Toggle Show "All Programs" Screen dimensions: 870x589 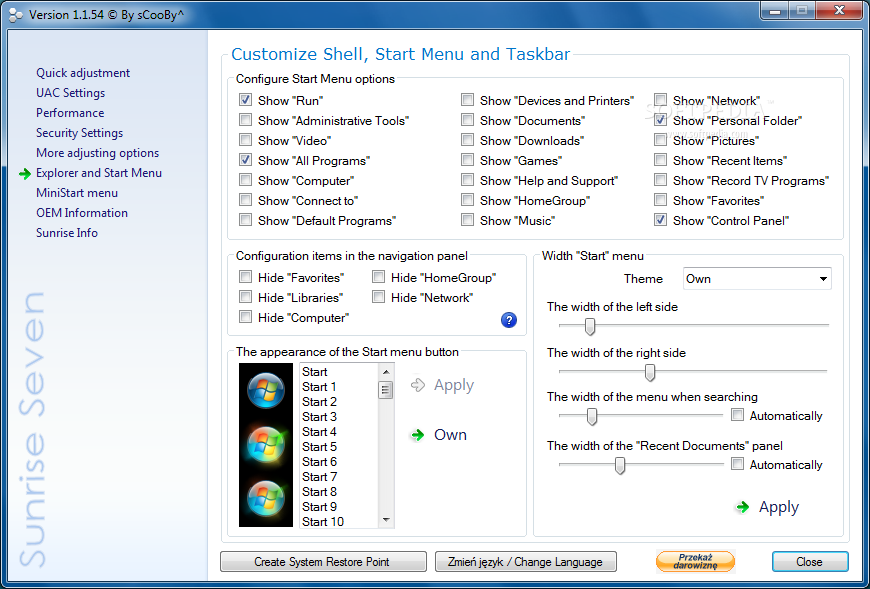[245, 160]
